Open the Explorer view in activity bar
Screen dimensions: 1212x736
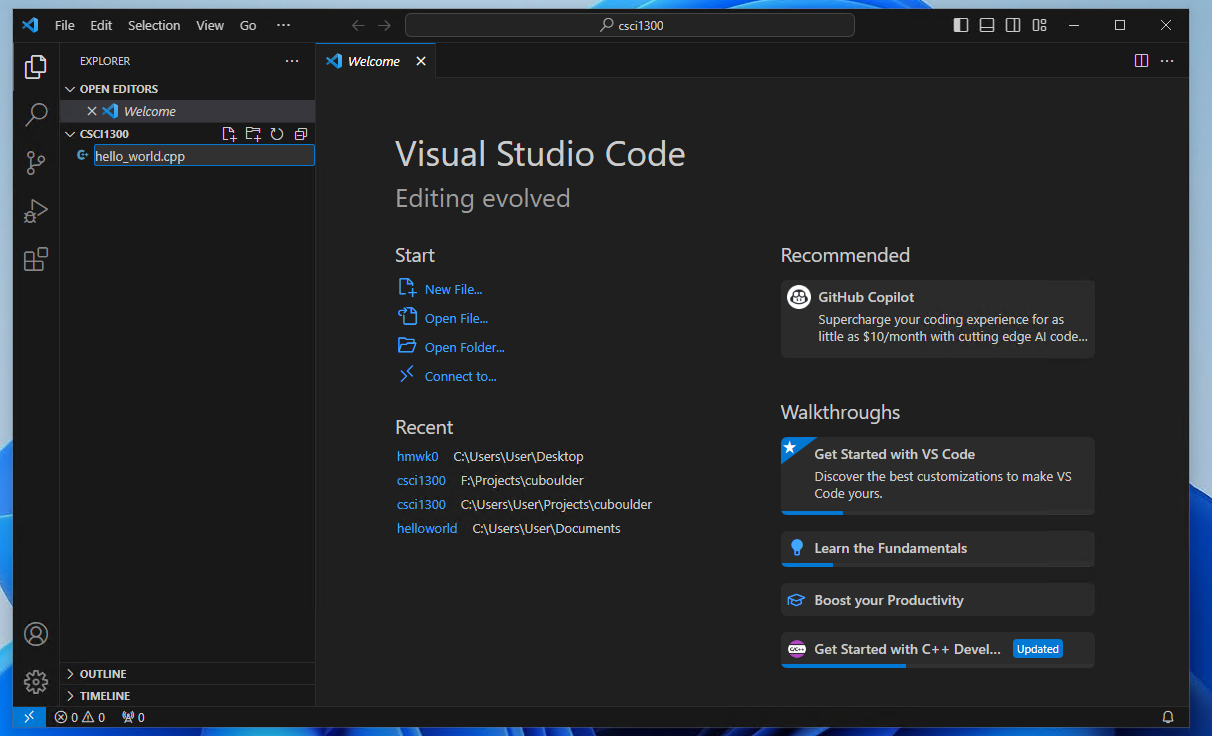pyautogui.click(x=36, y=67)
